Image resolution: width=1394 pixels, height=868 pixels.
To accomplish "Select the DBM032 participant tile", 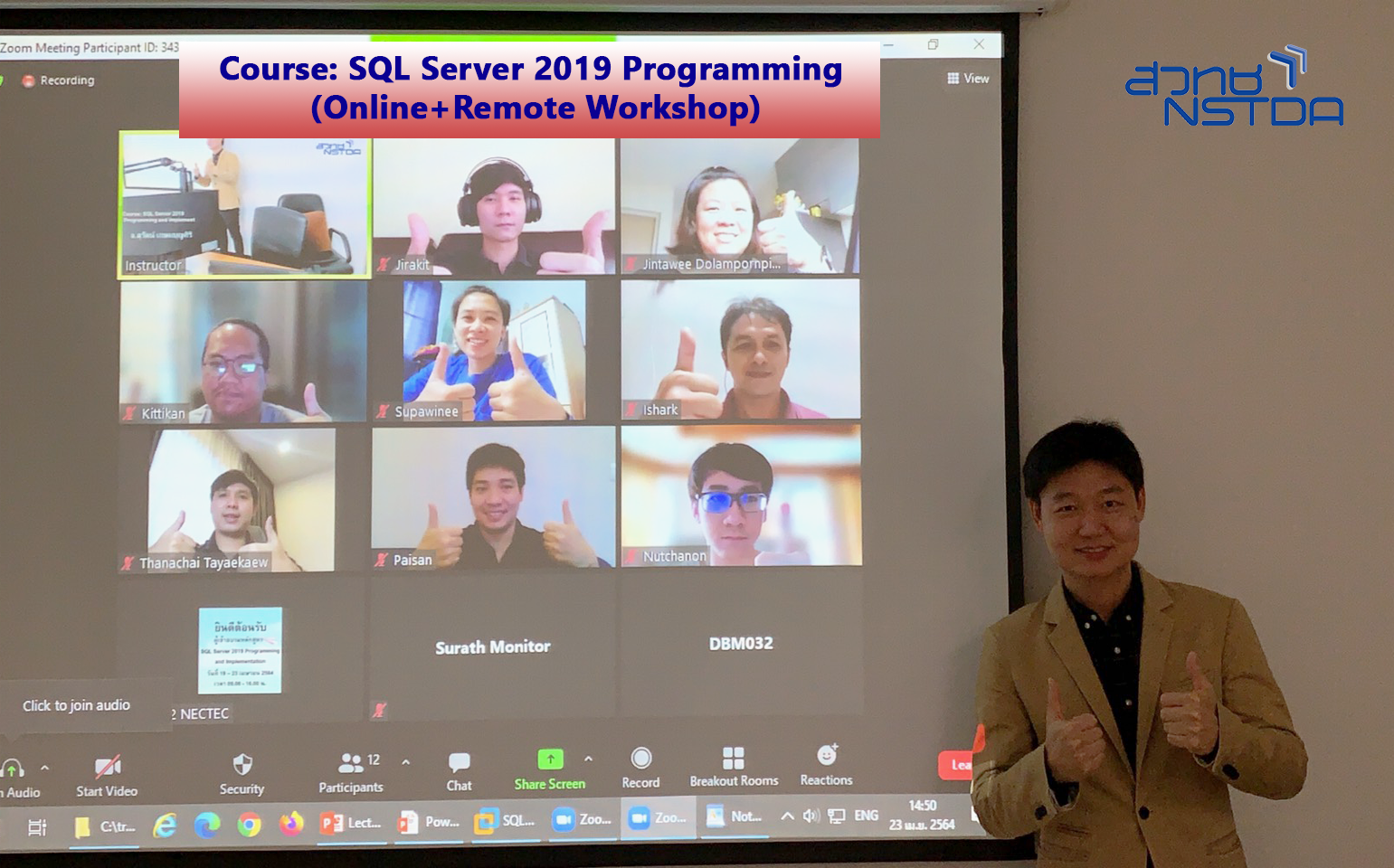I will pos(741,644).
